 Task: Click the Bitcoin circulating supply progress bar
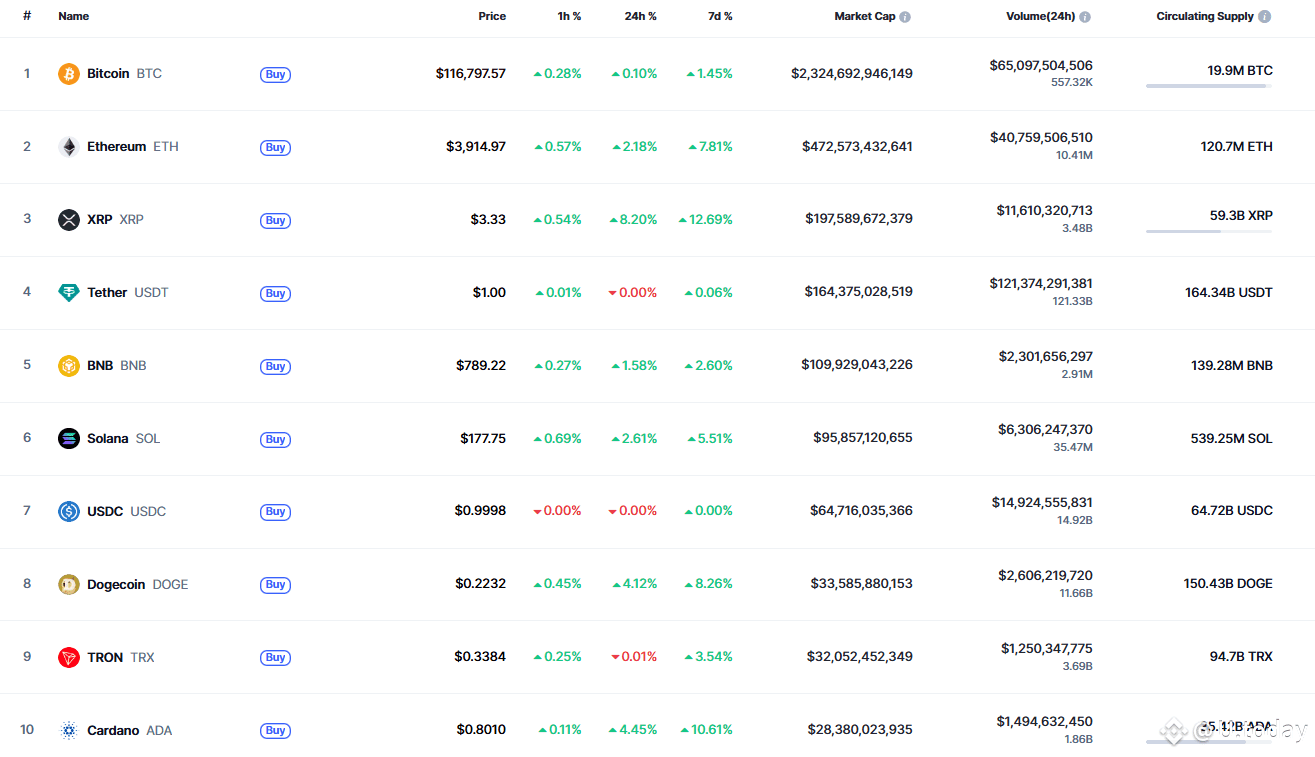(x=1209, y=86)
